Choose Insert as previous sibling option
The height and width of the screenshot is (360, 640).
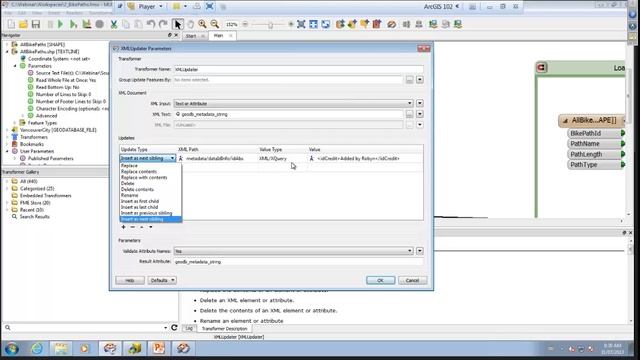[151, 213]
